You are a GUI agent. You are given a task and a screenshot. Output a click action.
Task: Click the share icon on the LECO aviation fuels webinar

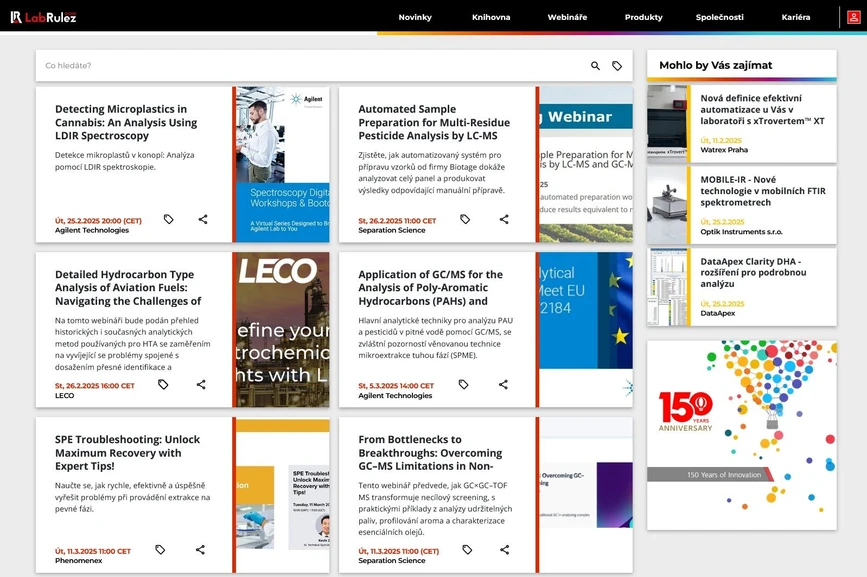[200, 384]
